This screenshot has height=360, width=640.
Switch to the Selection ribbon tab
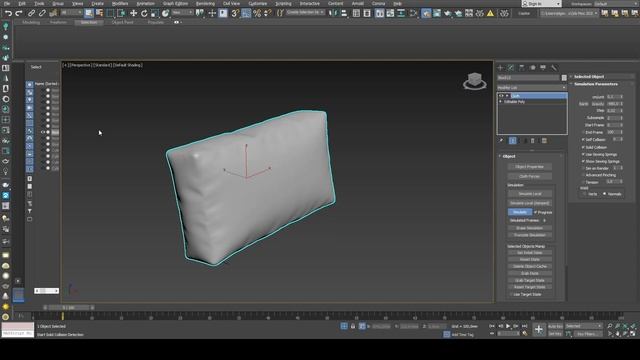click(89, 22)
